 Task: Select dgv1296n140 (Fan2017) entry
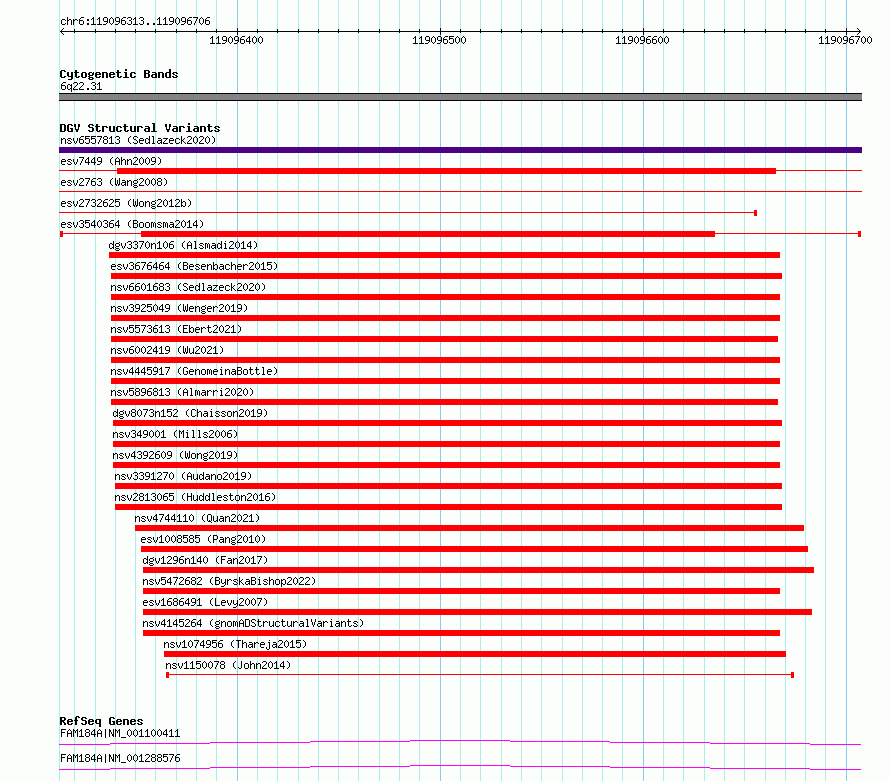click(205, 560)
